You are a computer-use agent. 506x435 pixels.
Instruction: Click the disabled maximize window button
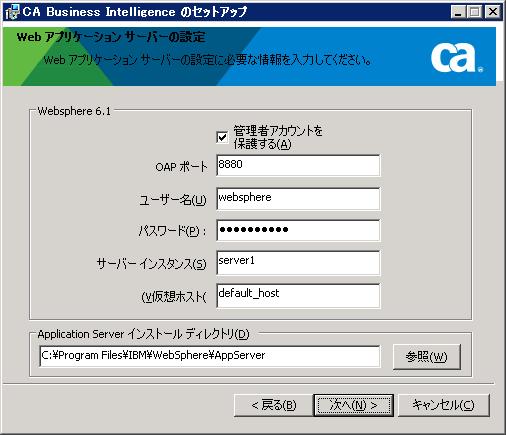474,12
